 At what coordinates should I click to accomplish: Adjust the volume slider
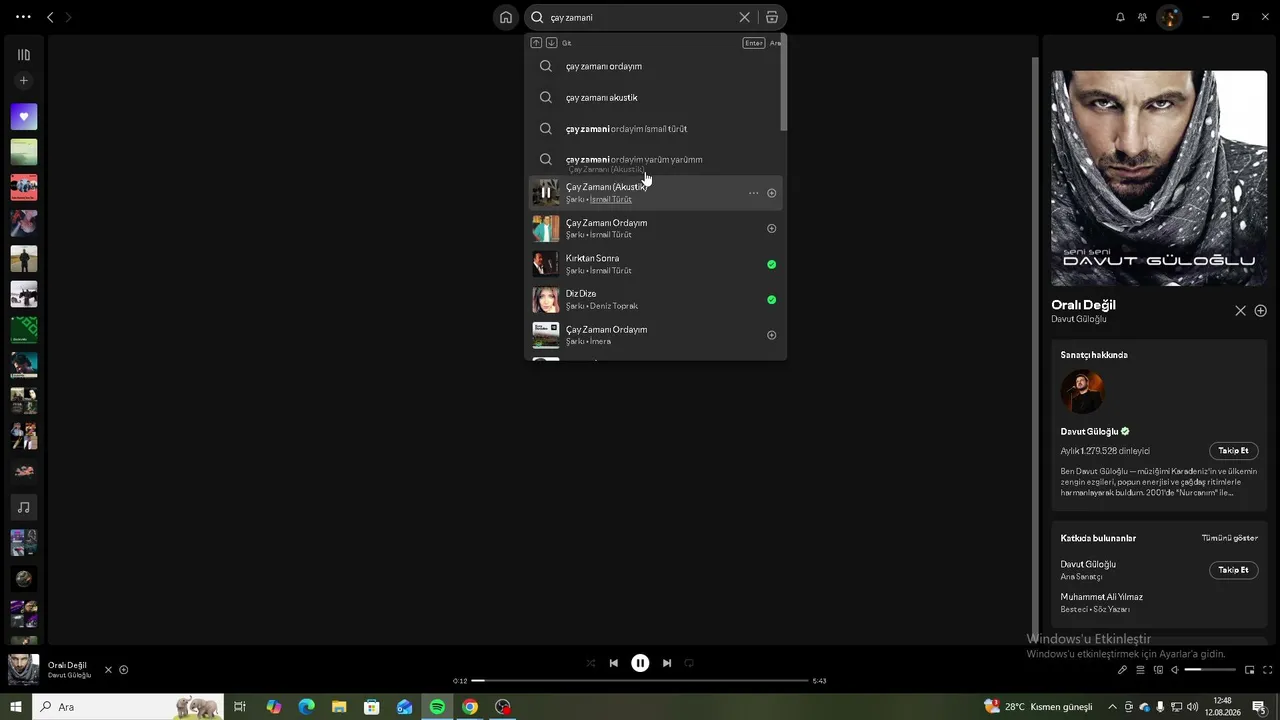[1210, 670]
